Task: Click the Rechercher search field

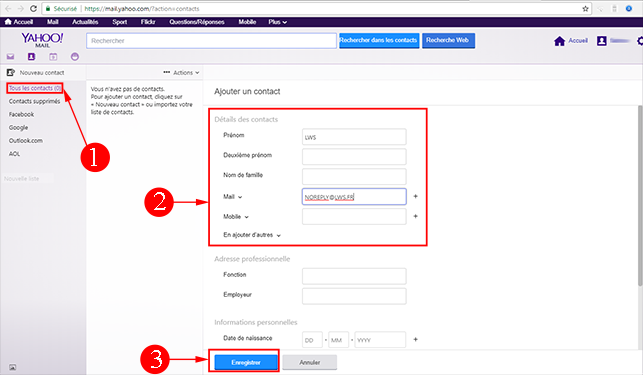Action: pyautogui.click(x=211, y=41)
